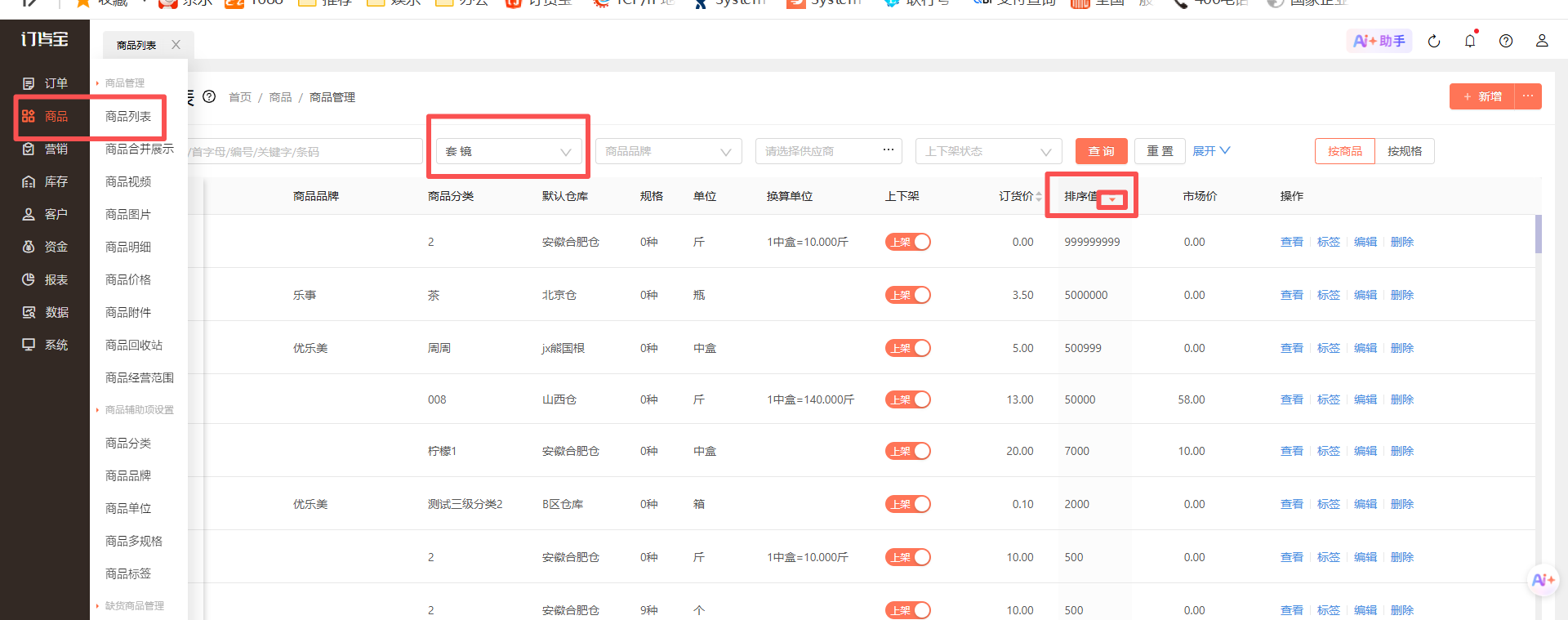This screenshot has width=1568, height=620.
Task: Click the floating AI+ bubble icon
Action: [x=1542, y=580]
